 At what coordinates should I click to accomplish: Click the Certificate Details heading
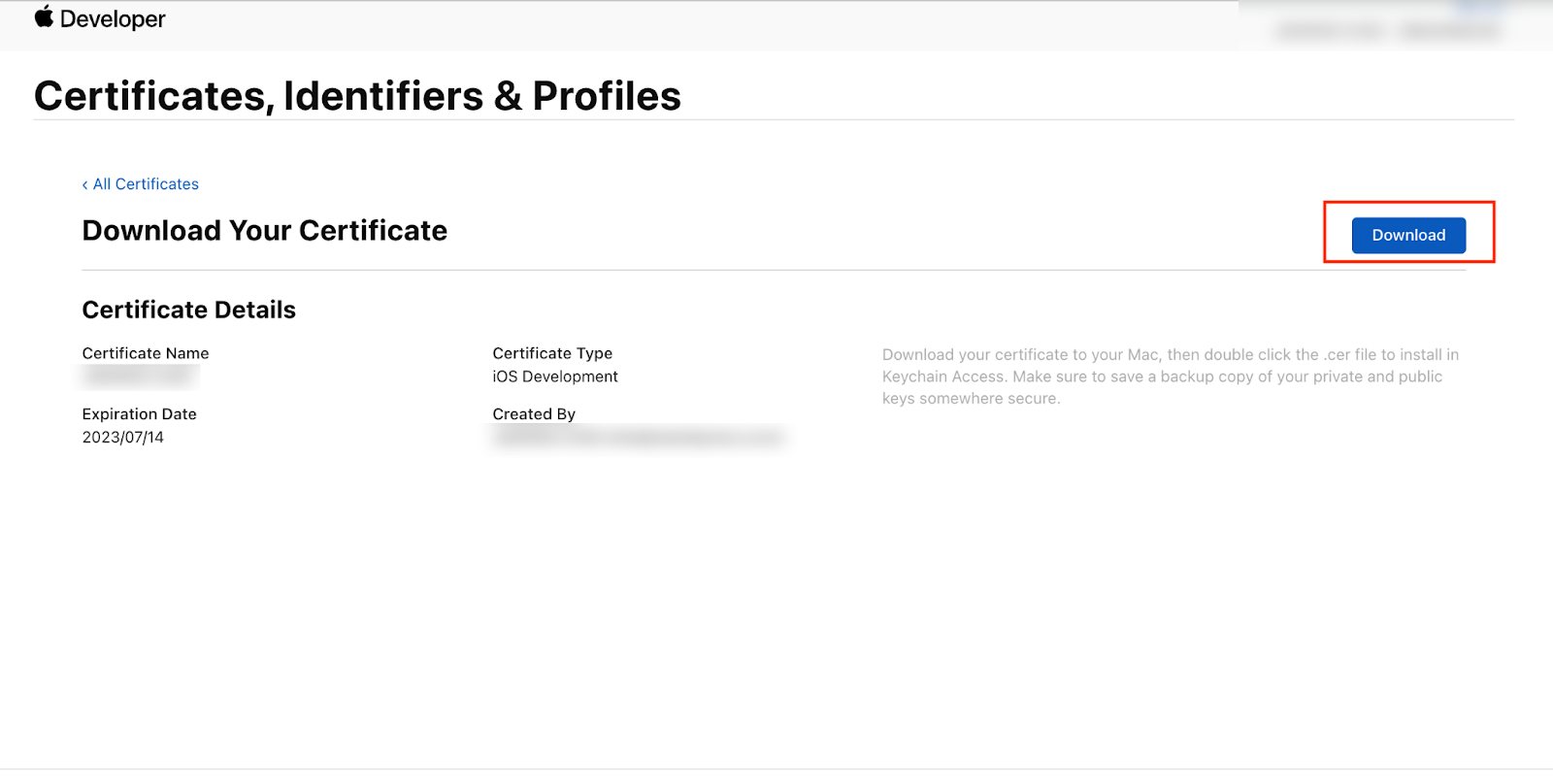pyautogui.click(x=189, y=310)
